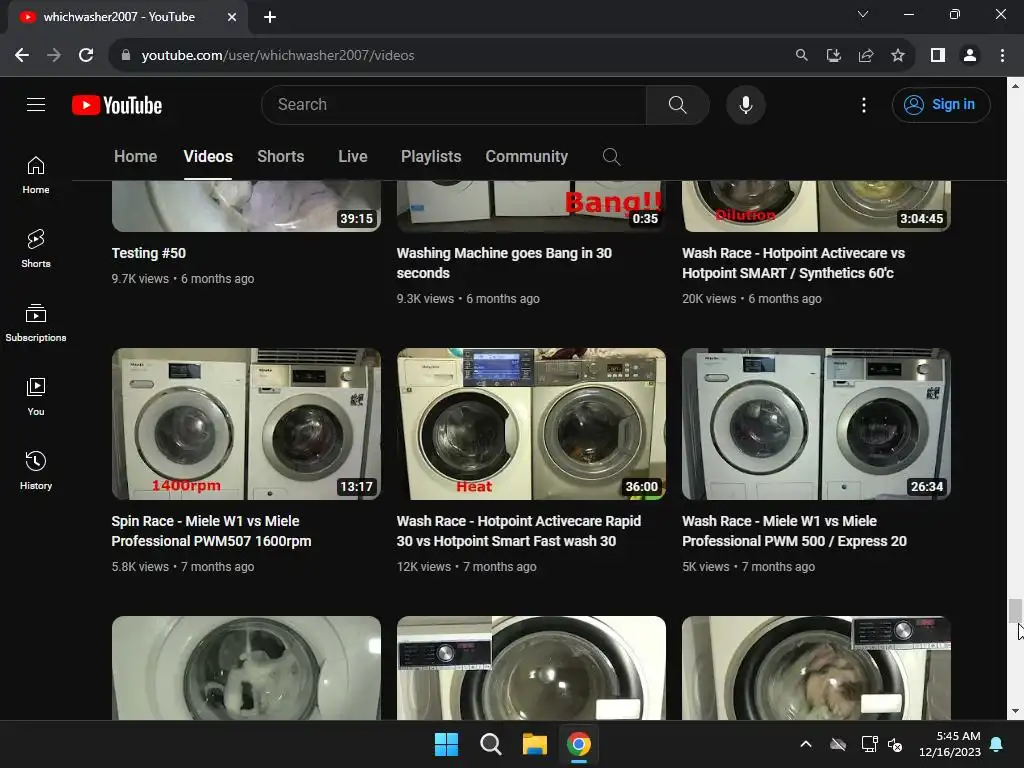The height and width of the screenshot is (768, 1024).
Task: Close the whichwasher2007 tab
Action: tap(232, 17)
